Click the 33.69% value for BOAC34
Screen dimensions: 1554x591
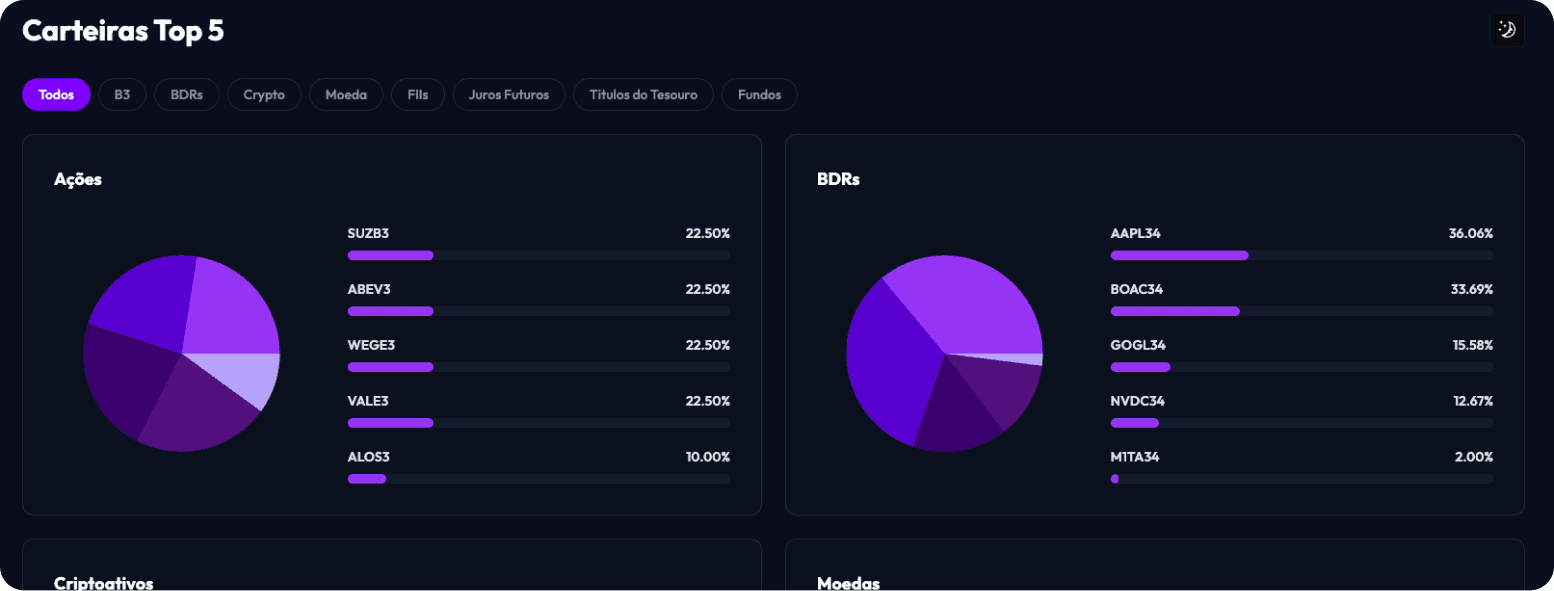pyautogui.click(x=1471, y=289)
